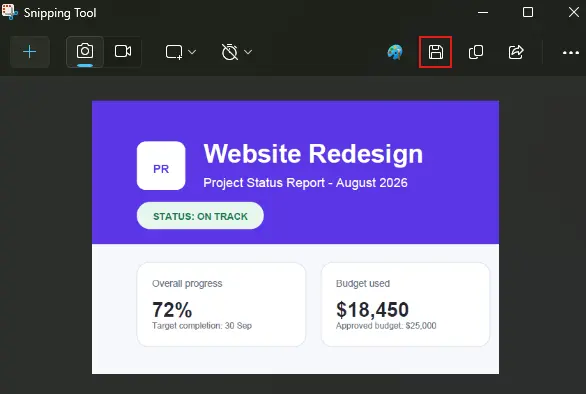The image size is (586, 394).
Task: Click the "$18,450" budget value
Action: [373, 310]
